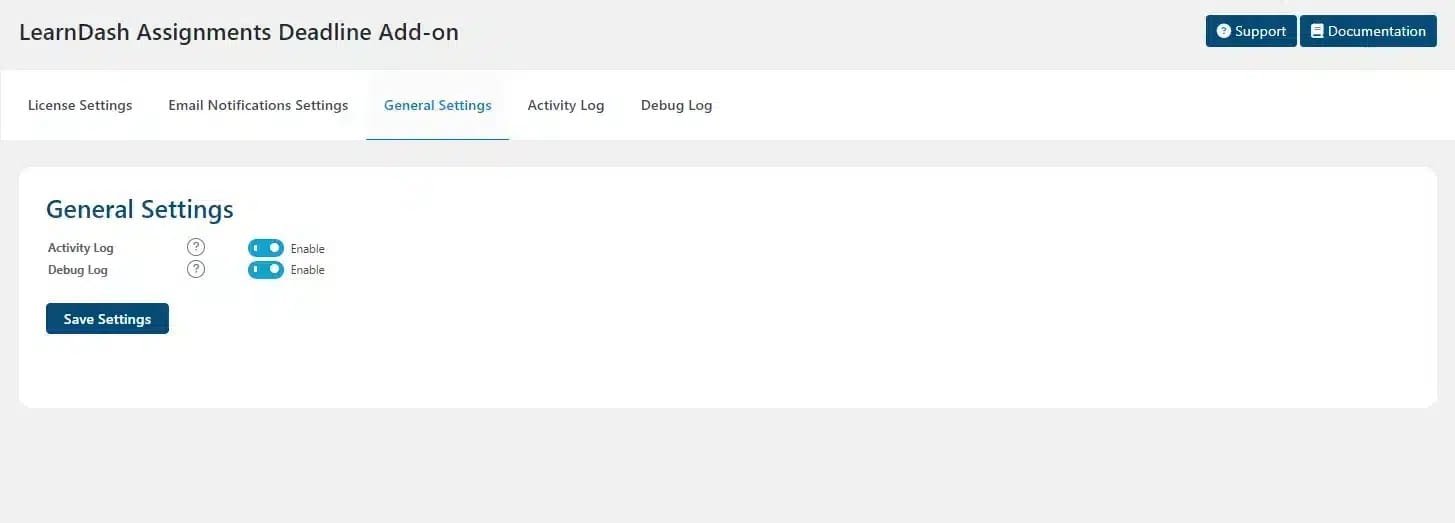
Task: Open the Support link button
Action: pos(1251,31)
